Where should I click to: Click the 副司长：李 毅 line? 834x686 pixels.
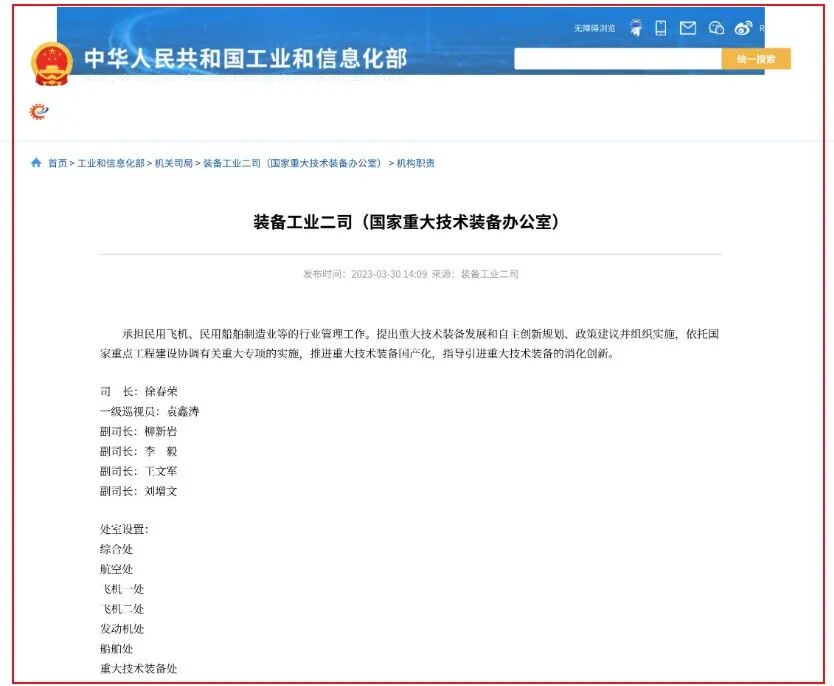(138, 451)
